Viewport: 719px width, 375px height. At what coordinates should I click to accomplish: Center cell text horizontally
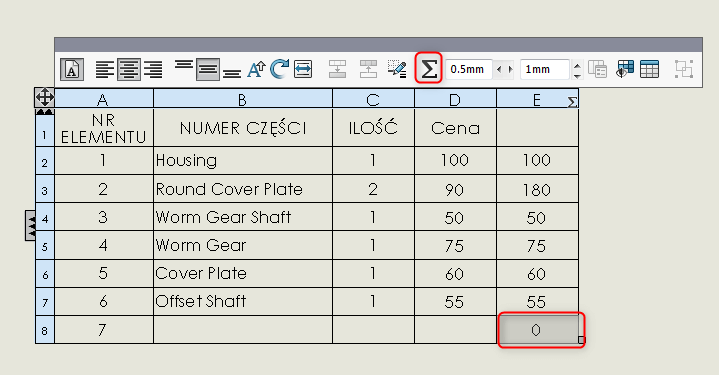pyautogui.click(x=129, y=70)
